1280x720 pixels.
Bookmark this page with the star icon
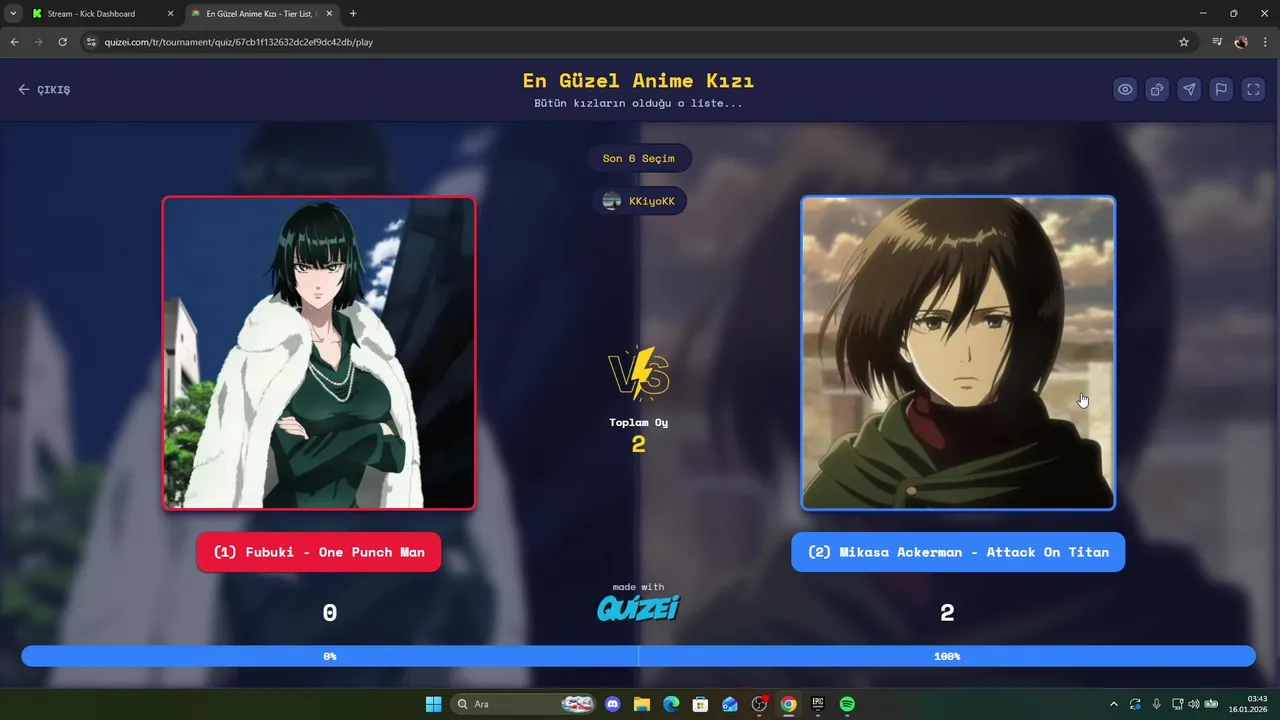click(1184, 42)
